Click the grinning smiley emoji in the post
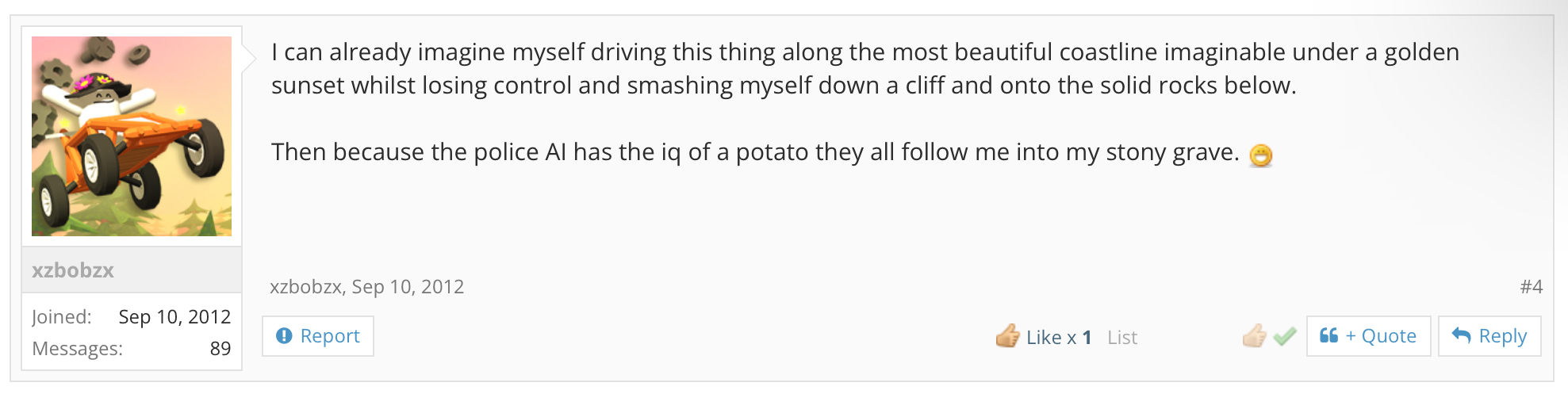1568x394 pixels. coord(1260,155)
